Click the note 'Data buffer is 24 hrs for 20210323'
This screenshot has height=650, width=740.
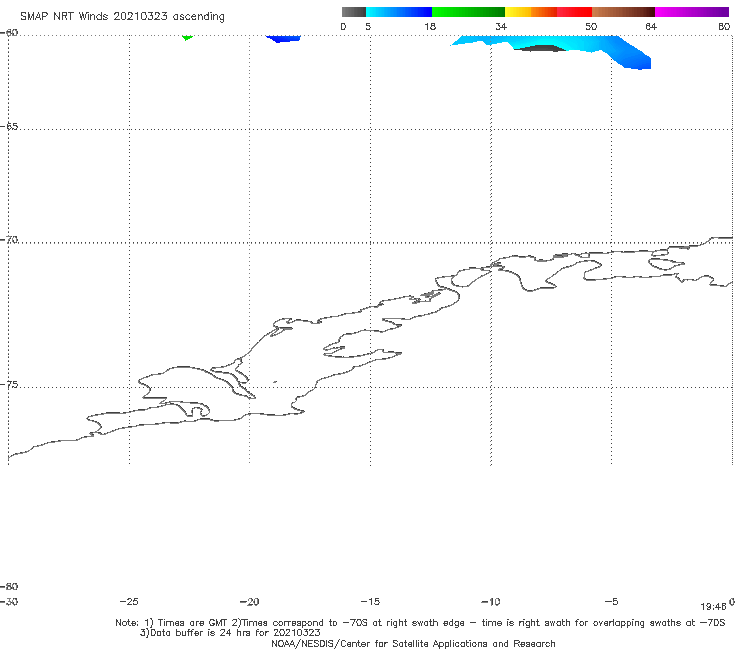[230, 633]
